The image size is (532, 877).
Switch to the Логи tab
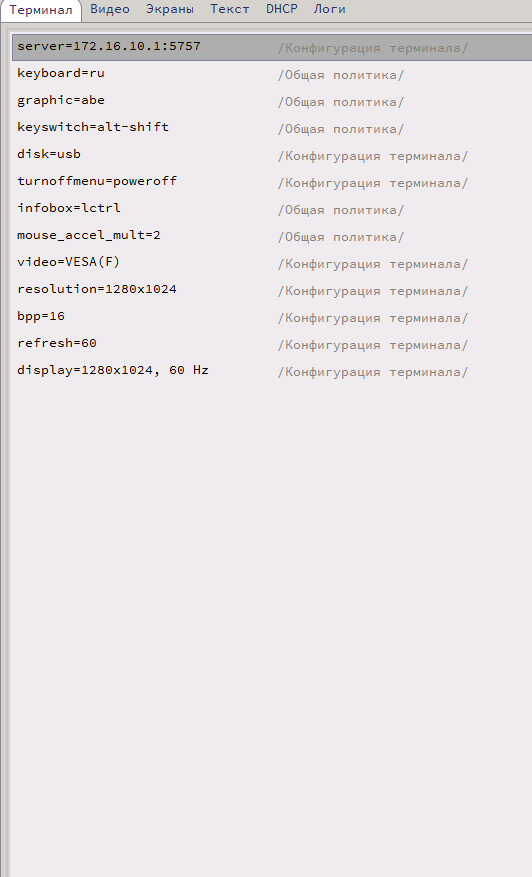pyautogui.click(x=329, y=10)
